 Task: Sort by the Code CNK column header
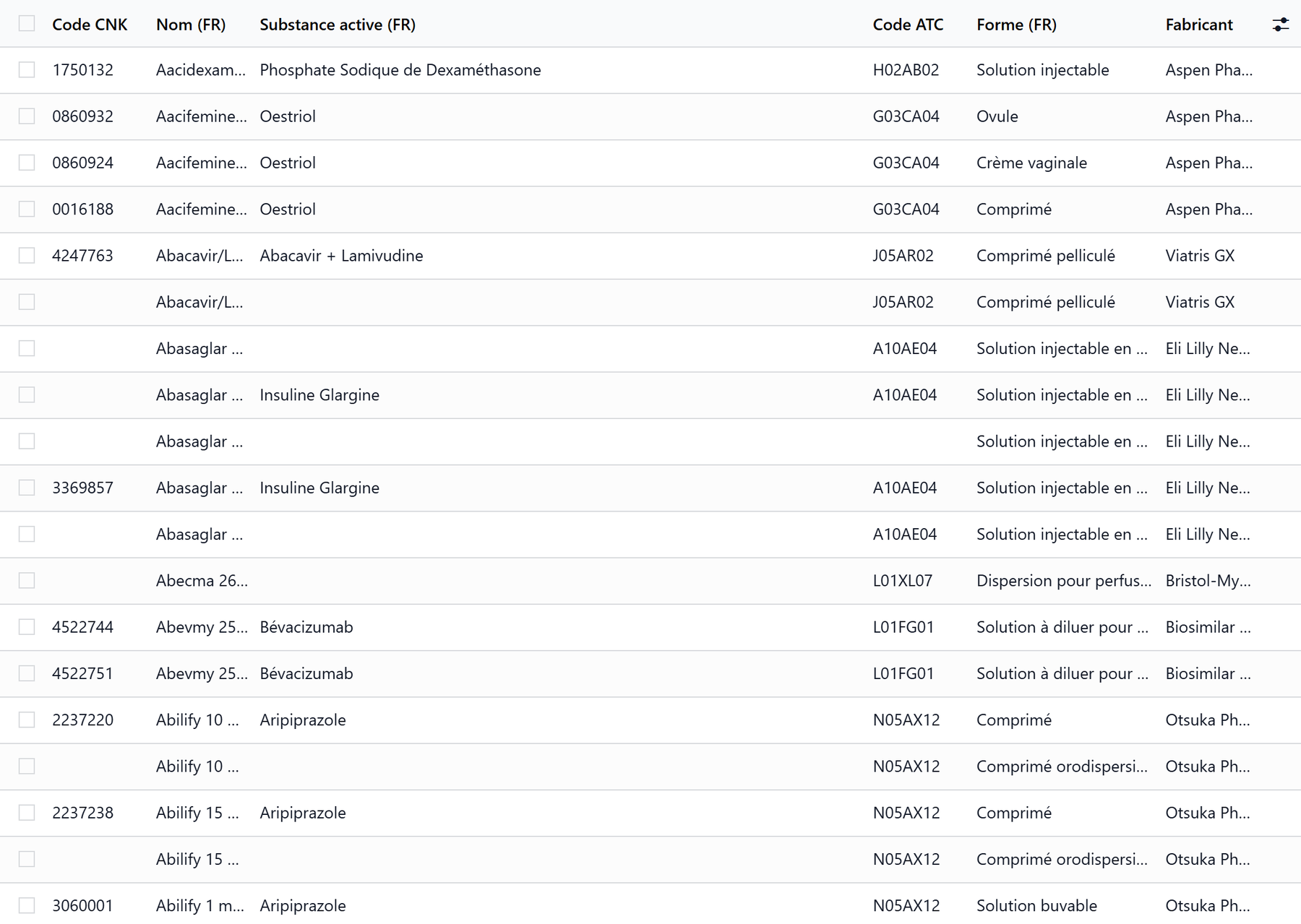pos(90,25)
